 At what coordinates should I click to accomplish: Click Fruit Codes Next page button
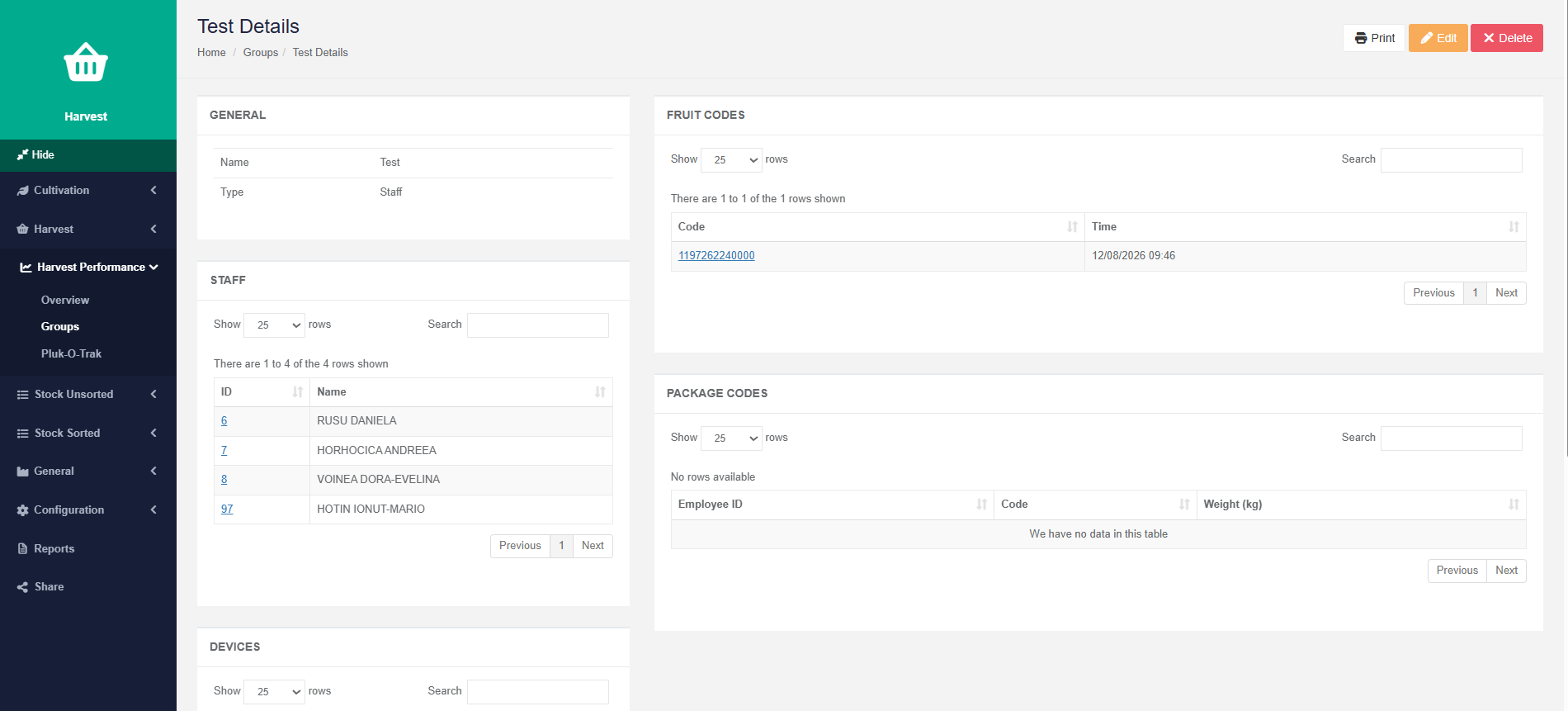coord(1506,293)
